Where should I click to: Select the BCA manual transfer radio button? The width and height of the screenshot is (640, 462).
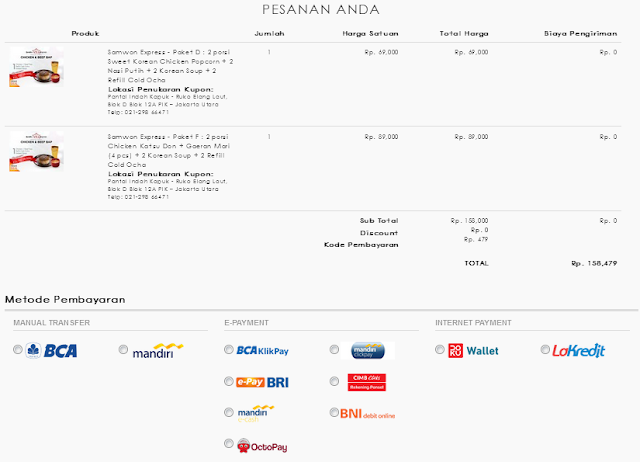pos(18,349)
